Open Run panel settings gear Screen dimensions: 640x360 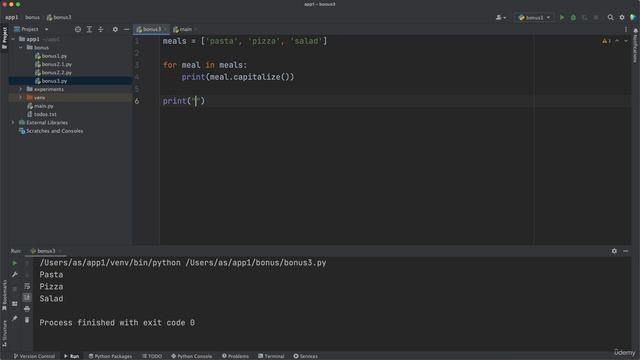pyautogui.click(x=614, y=251)
